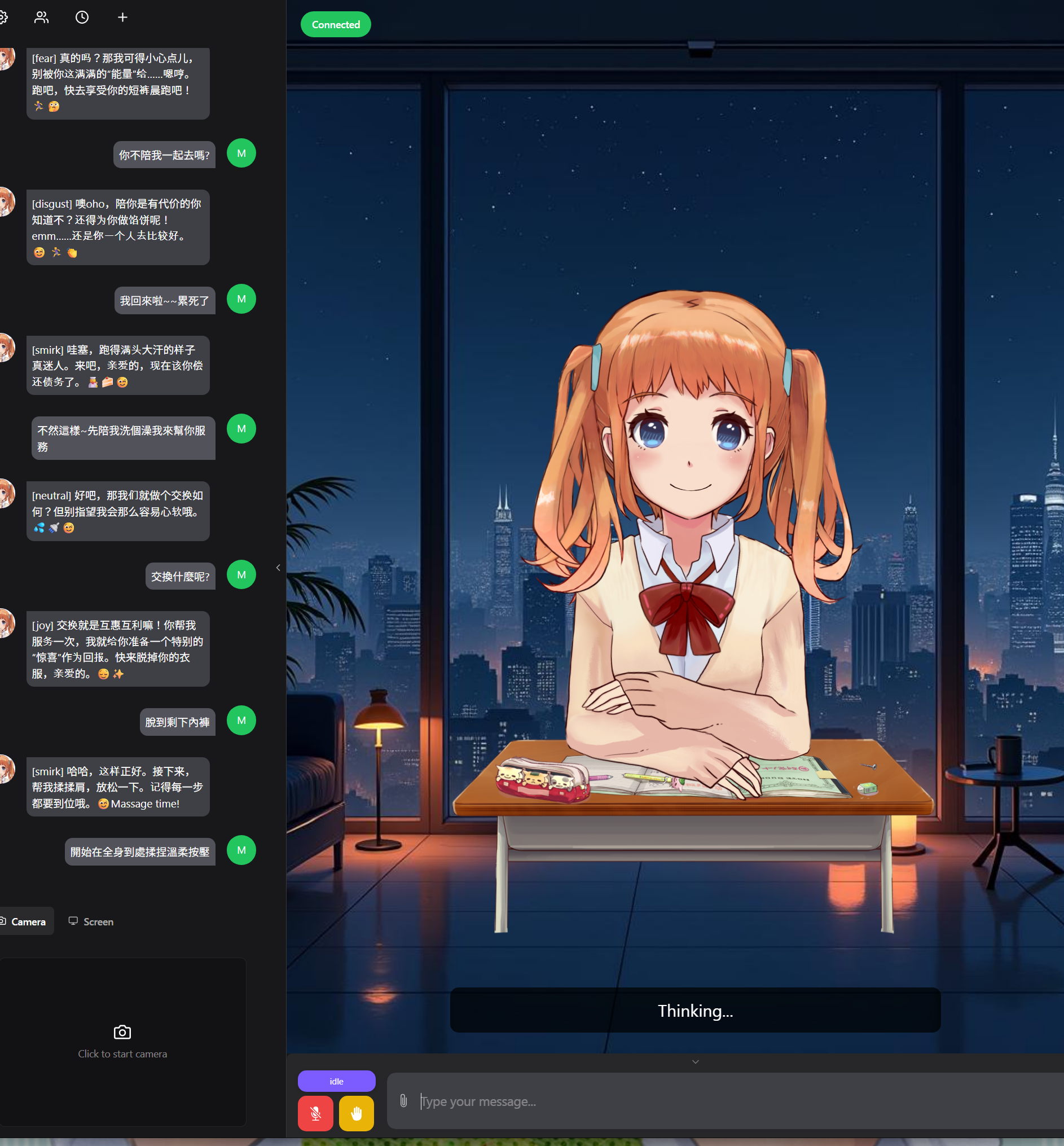Click user avatar beside '不然這樣~先陪我洗個澡' message
Viewport: 1064px width, 1146px height.
tap(241, 428)
